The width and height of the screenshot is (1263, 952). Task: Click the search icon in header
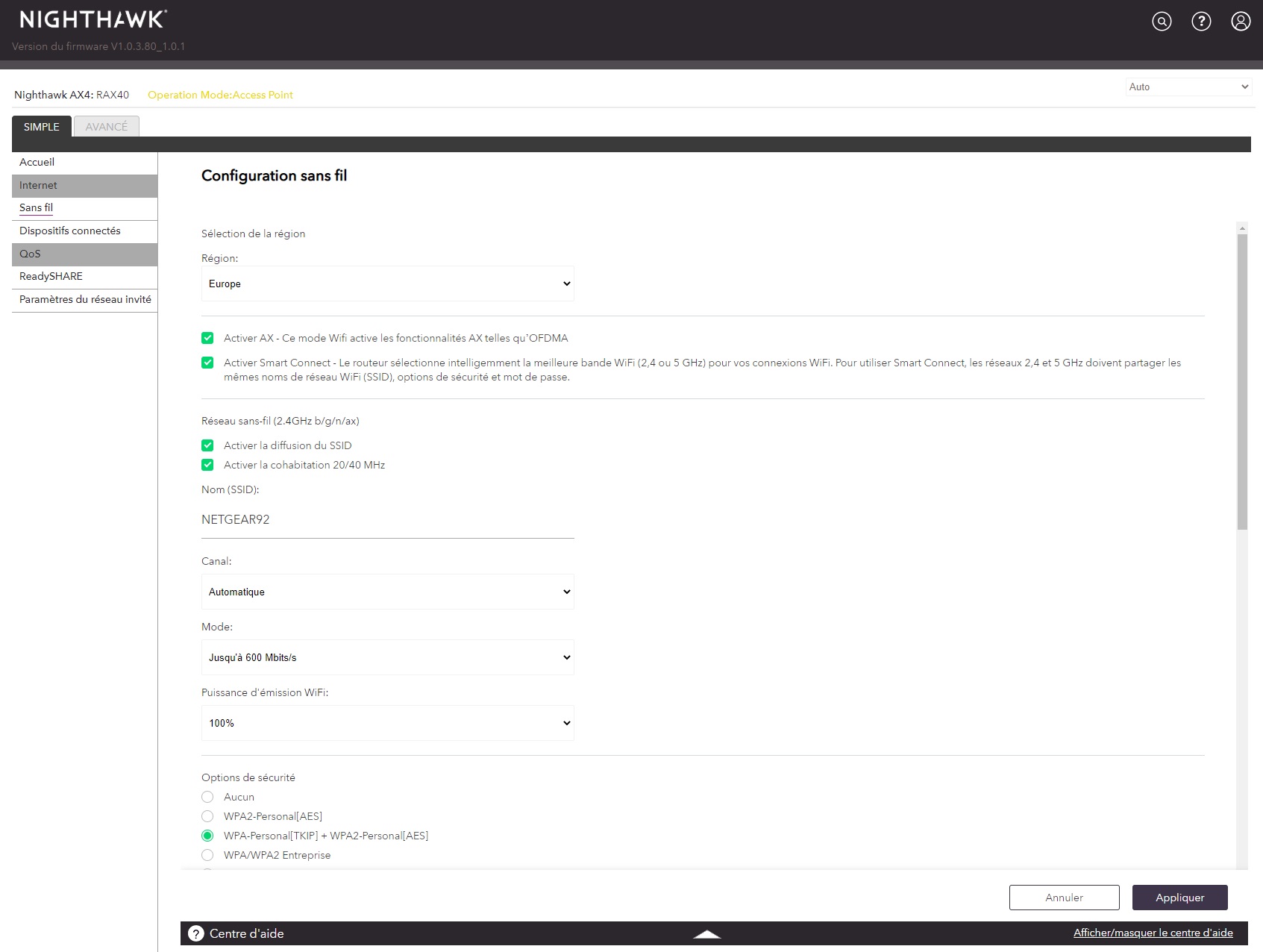1162,22
